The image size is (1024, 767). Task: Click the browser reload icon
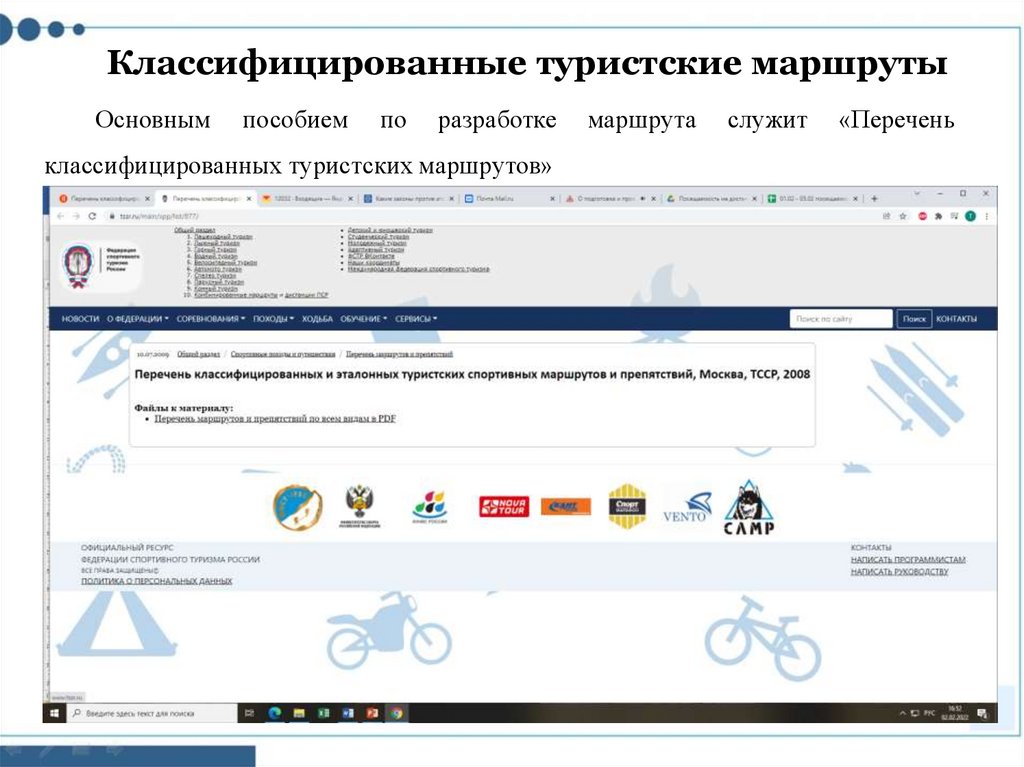point(92,215)
